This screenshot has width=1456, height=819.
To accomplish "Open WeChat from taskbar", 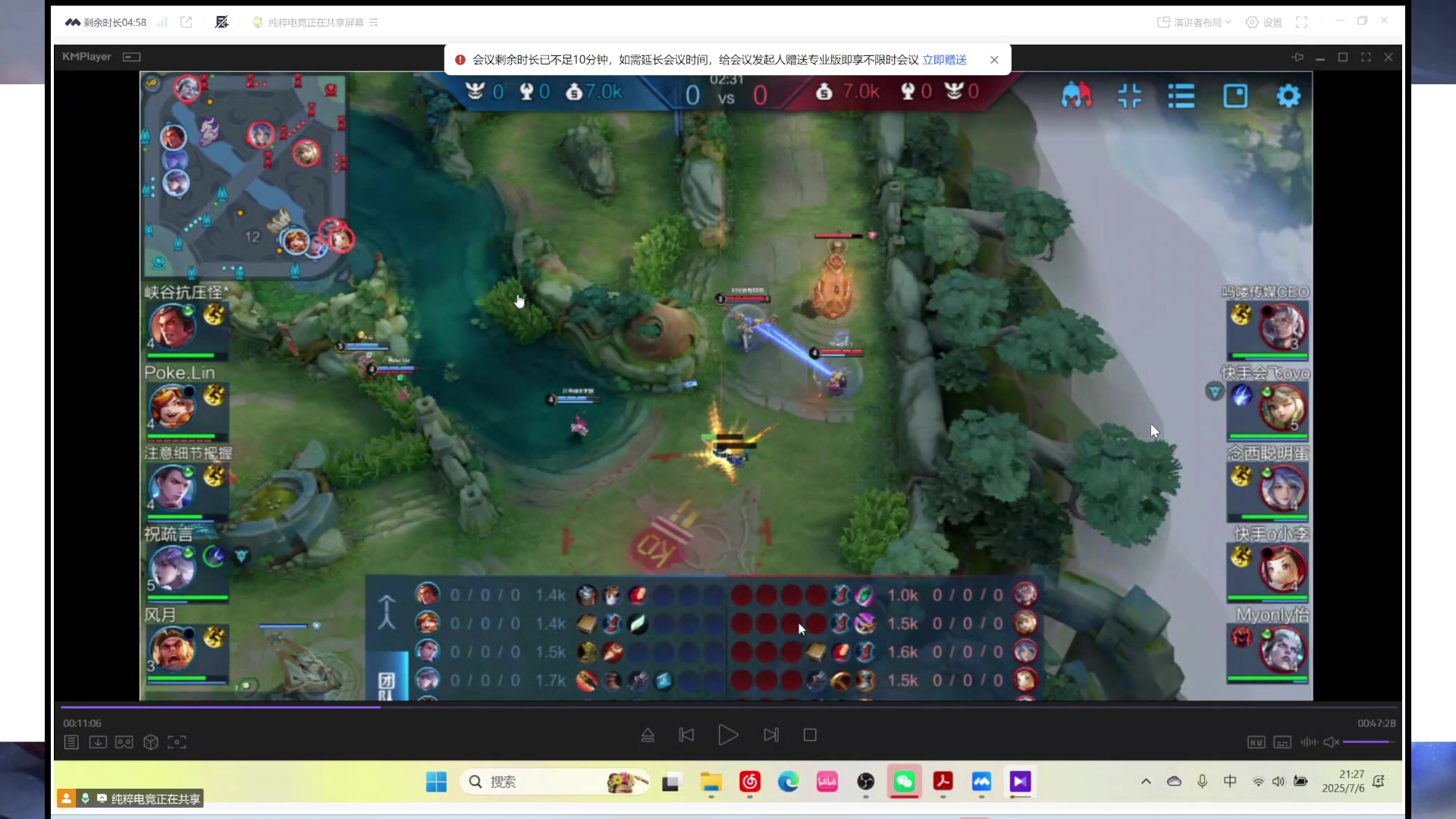I will (x=904, y=782).
